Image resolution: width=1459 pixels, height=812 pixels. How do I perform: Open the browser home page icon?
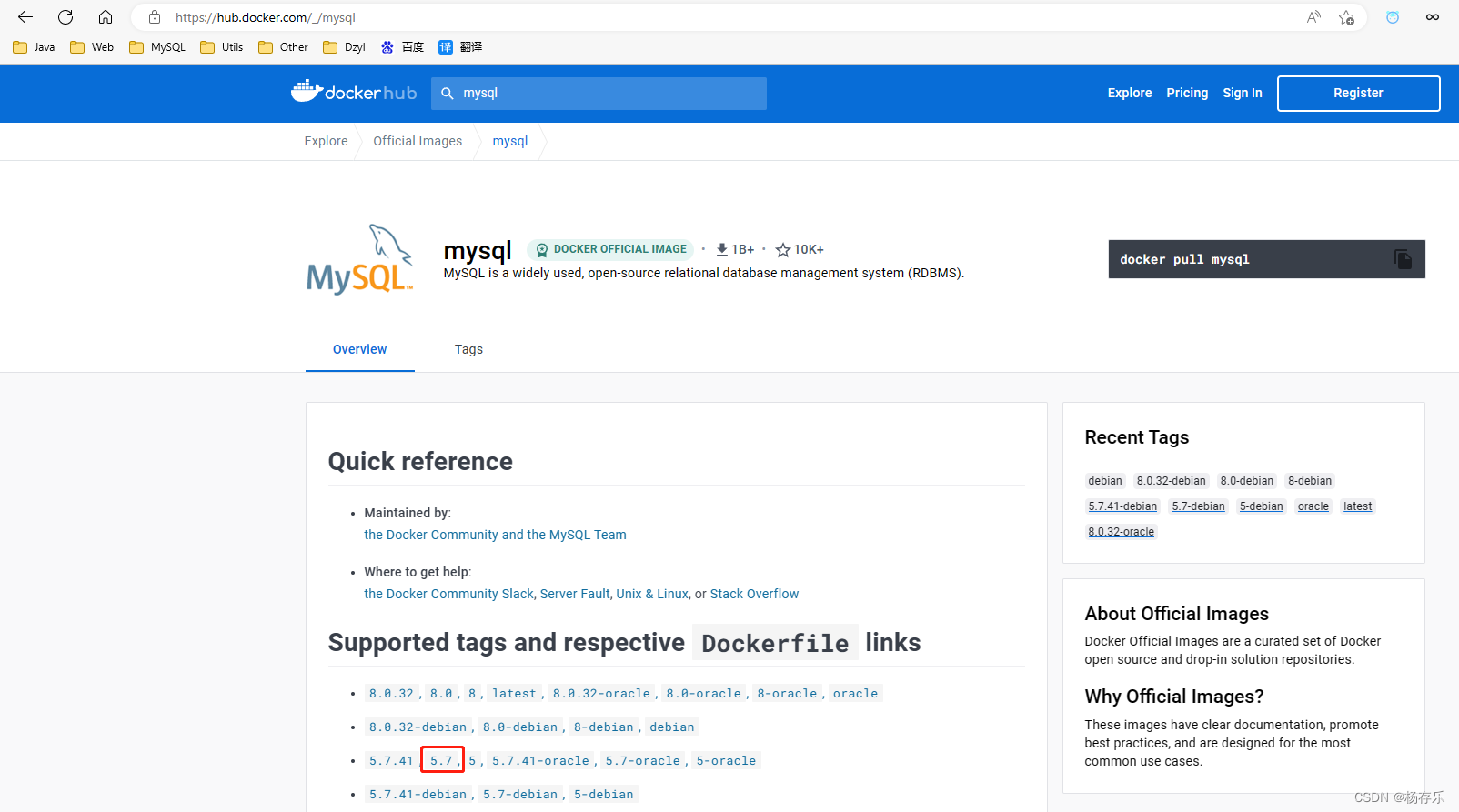[106, 17]
